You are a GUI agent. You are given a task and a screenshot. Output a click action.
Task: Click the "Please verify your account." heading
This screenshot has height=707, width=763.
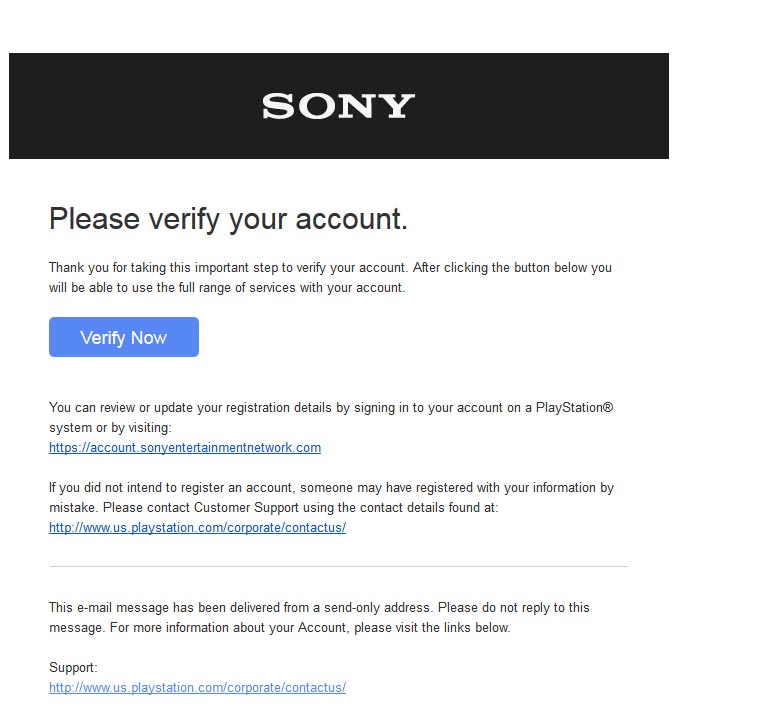tap(228, 219)
